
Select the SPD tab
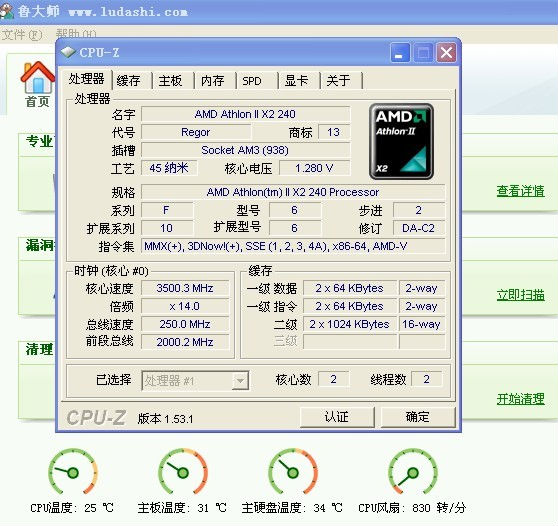[x=252, y=81]
